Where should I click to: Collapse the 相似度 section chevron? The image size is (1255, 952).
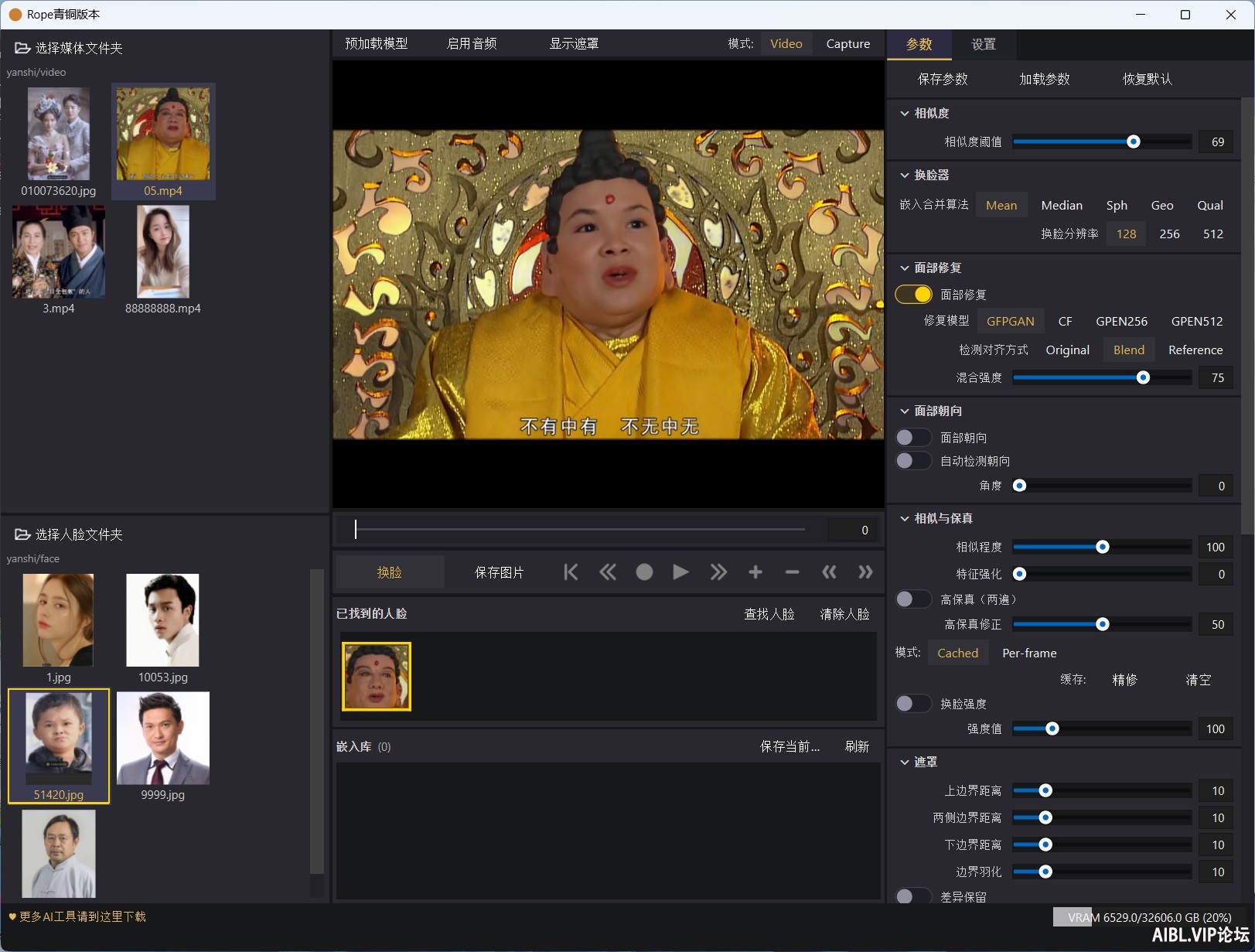point(904,113)
